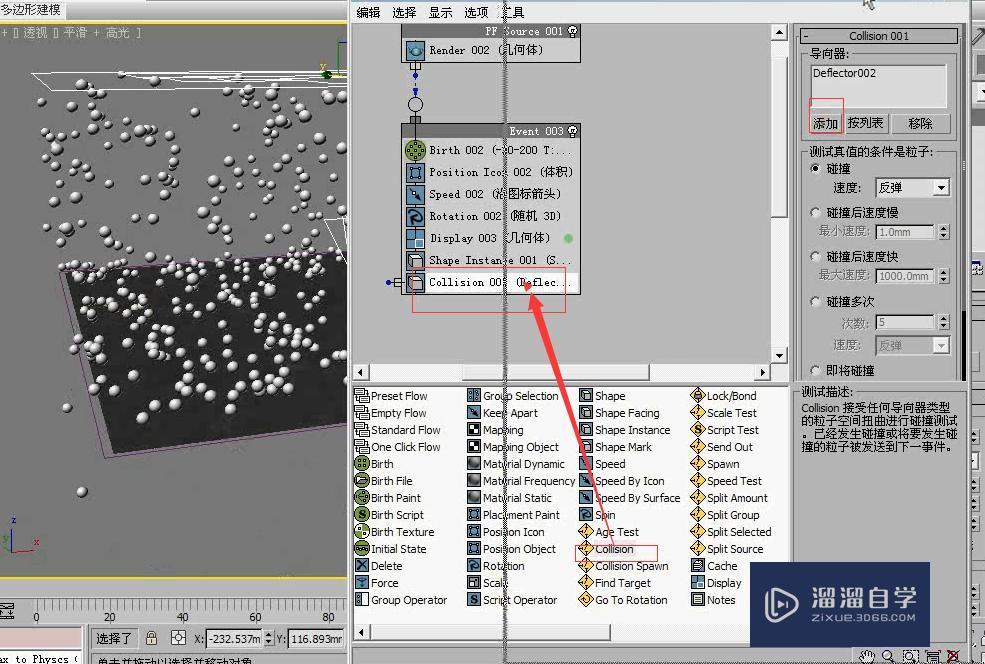Pick the Shape Instance operator in depot
The image size is (985, 664).
point(586,430)
